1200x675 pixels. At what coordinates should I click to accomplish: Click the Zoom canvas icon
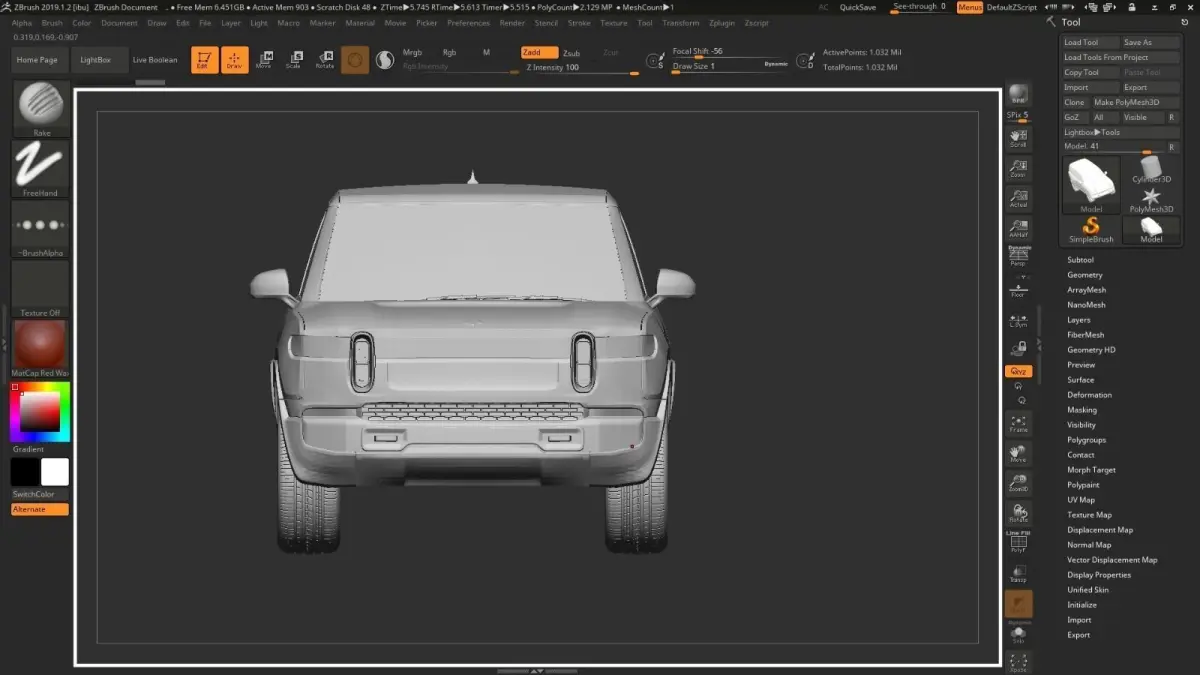click(x=1018, y=168)
